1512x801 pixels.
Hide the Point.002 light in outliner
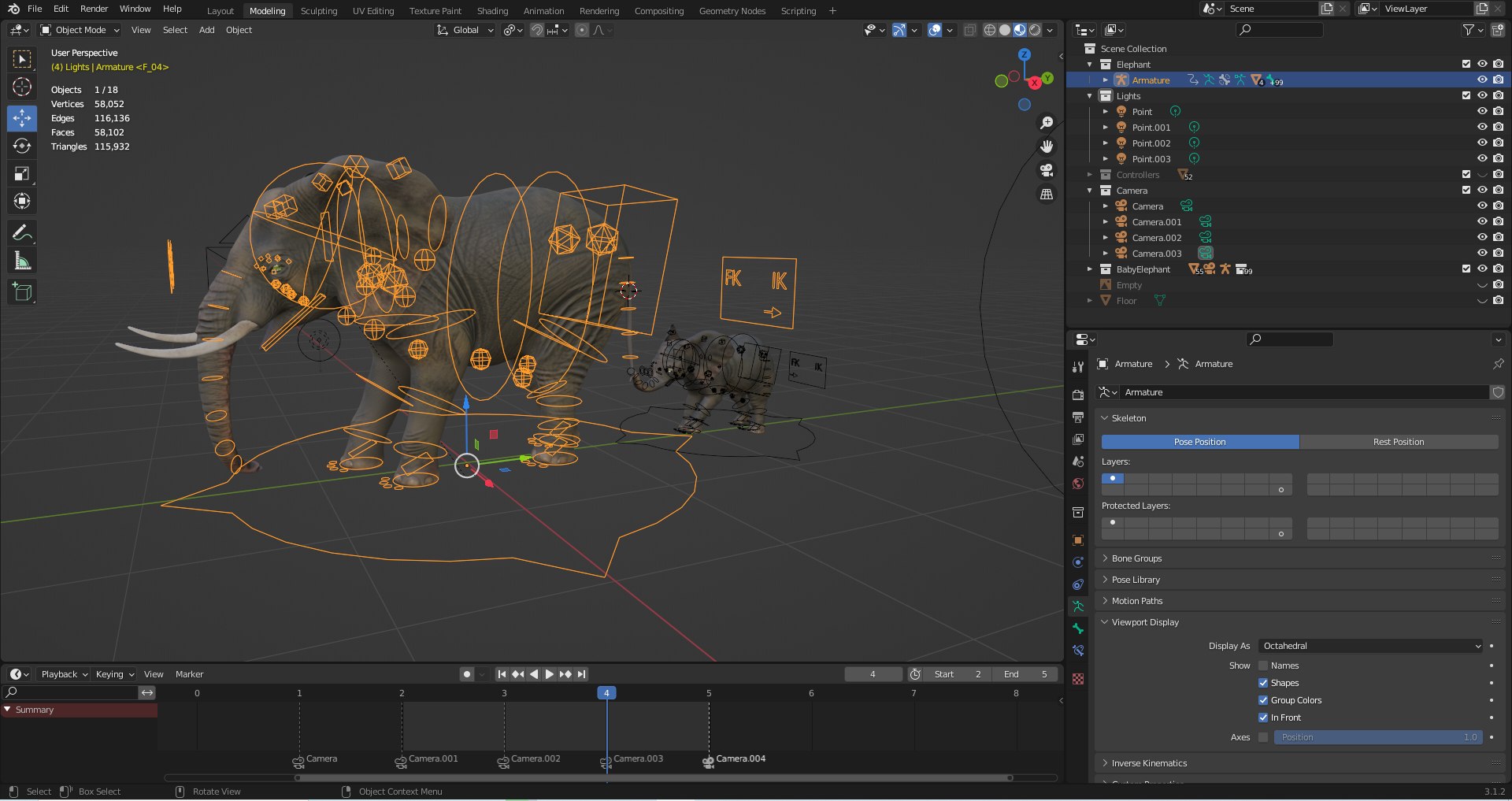point(1482,143)
